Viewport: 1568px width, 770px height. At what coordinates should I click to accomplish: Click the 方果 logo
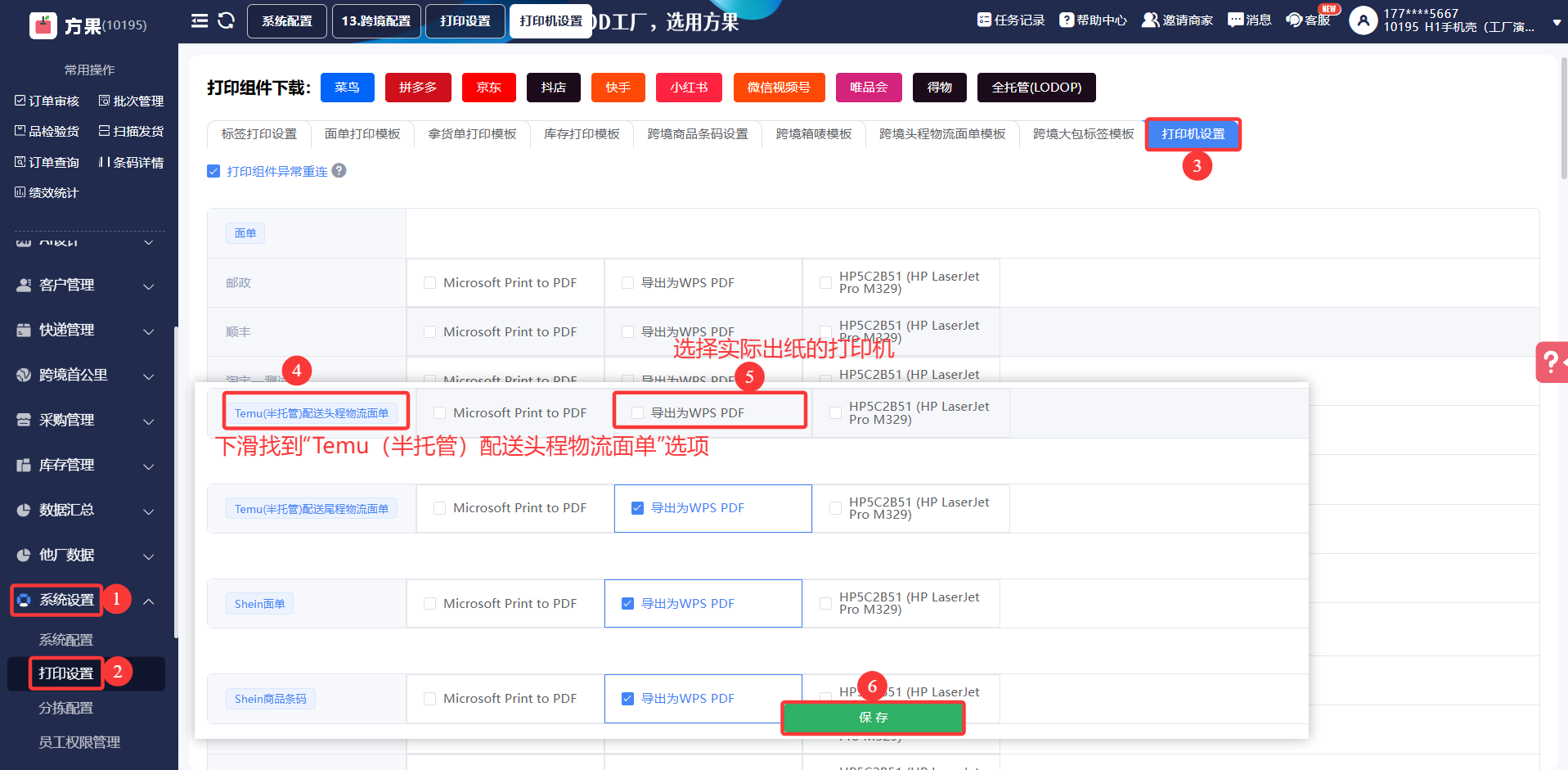coord(43,25)
